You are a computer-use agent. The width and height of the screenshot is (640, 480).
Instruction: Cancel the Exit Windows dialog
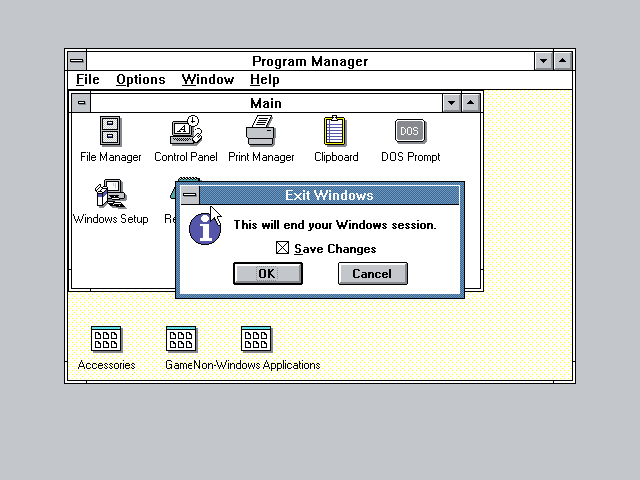point(373,273)
